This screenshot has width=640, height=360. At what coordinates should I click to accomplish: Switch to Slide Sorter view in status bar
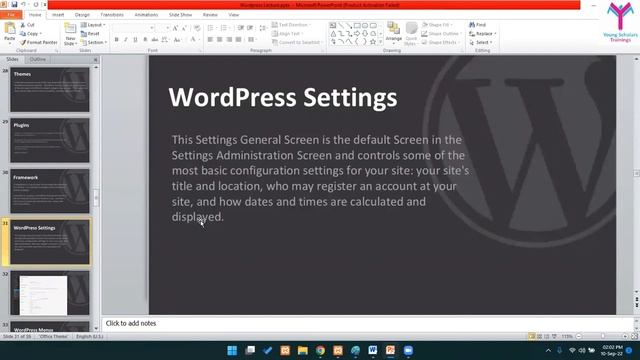click(539, 336)
